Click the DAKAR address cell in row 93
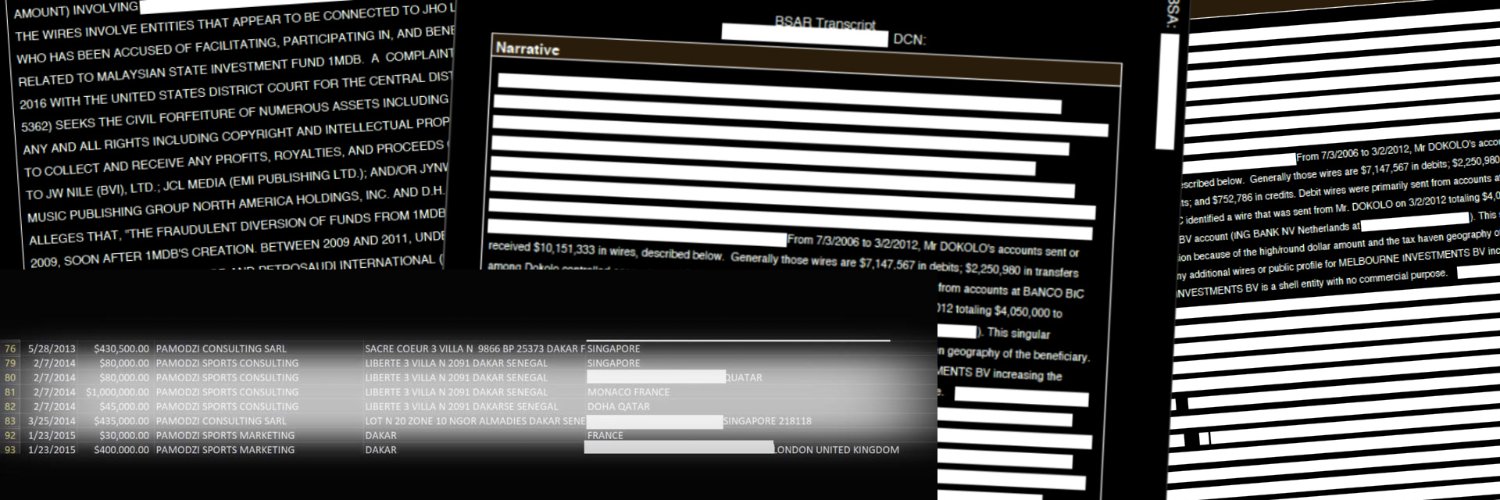The height and width of the screenshot is (500, 1500). point(381,450)
